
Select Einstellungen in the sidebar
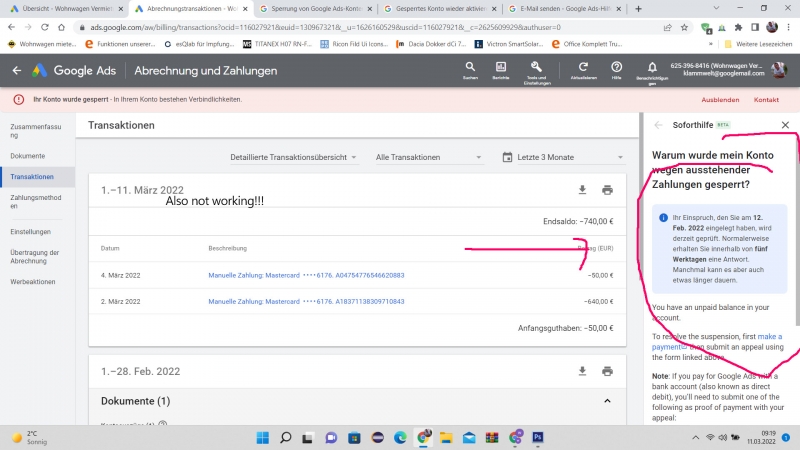coord(31,231)
